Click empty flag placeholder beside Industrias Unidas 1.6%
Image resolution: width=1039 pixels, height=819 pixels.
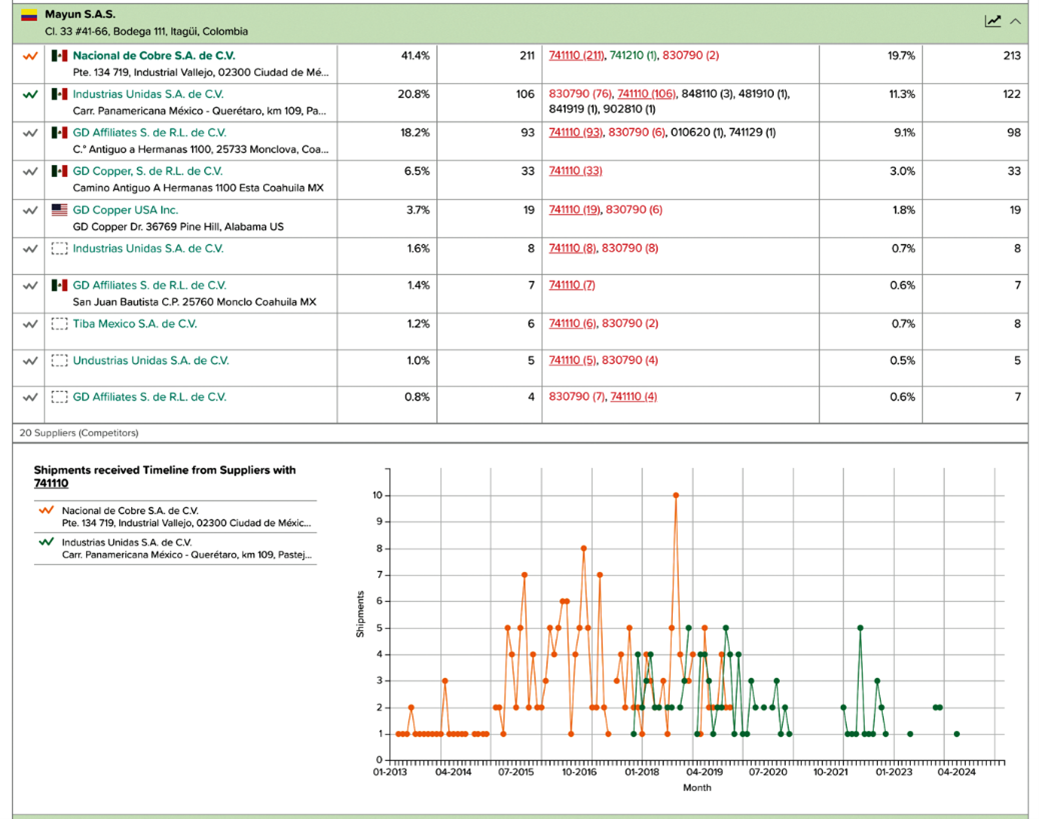(x=60, y=248)
